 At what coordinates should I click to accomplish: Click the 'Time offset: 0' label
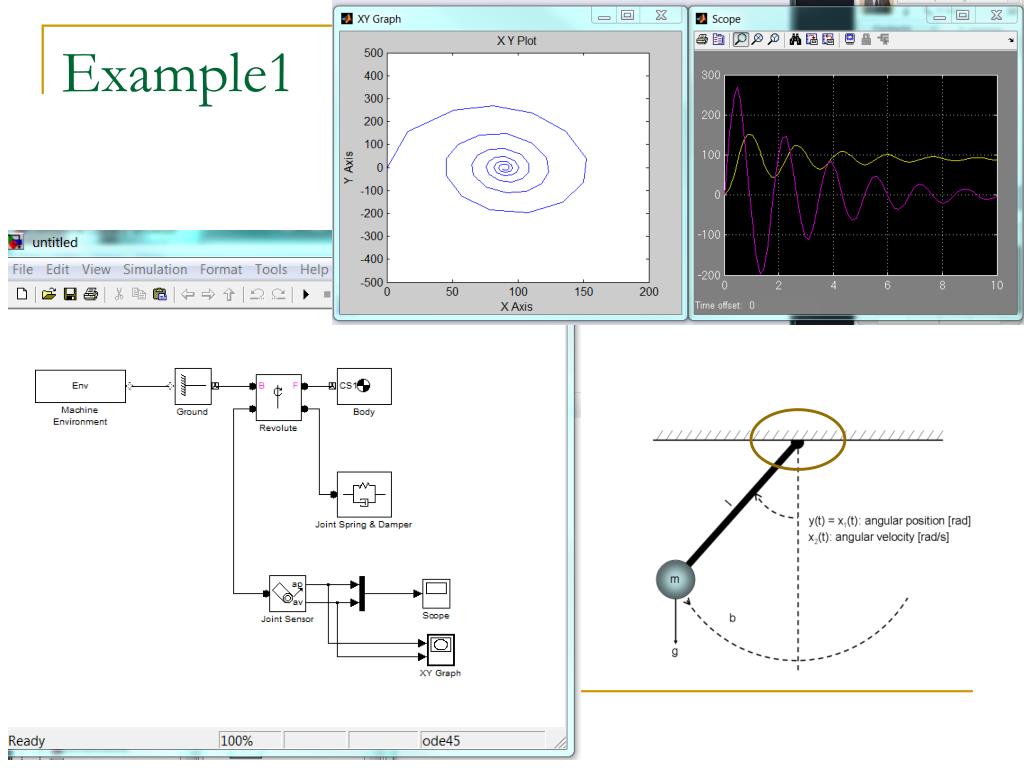[725, 305]
